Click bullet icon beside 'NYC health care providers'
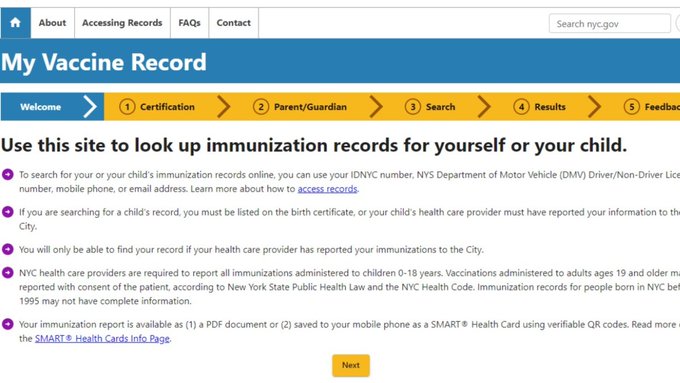Image resolution: width=680 pixels, height=383 pixels. (x=8, y=272)
